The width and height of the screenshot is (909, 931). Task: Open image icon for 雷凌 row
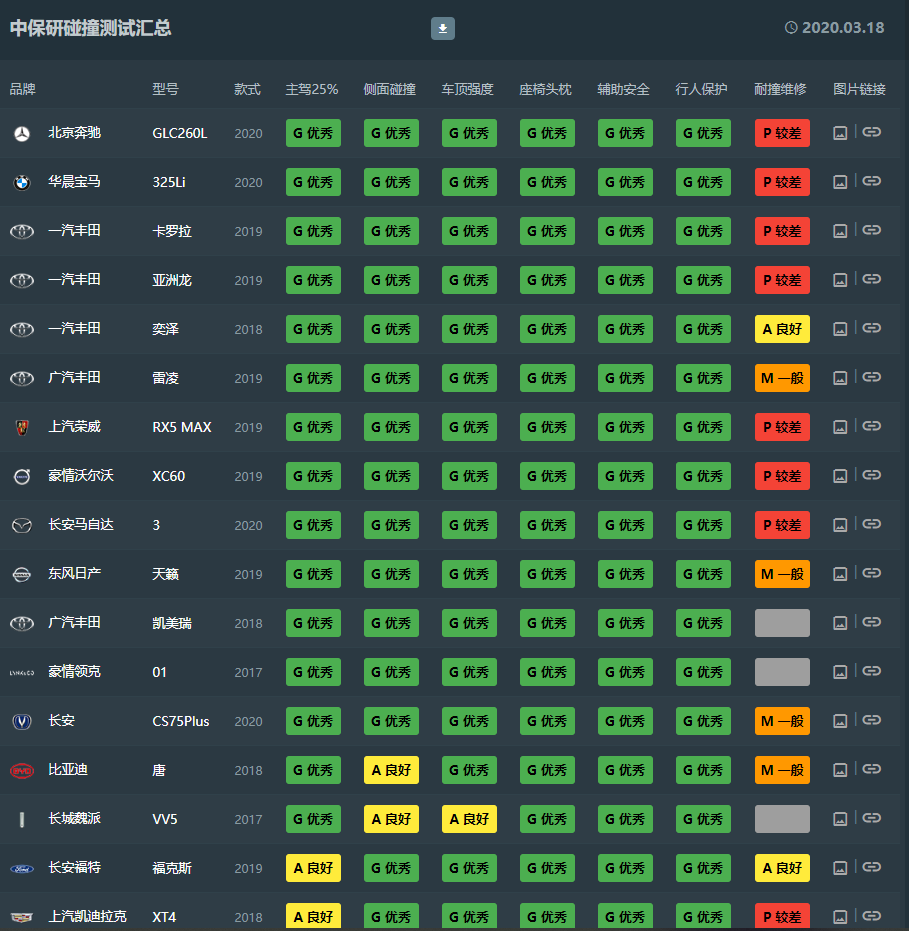tap(840, 378)
